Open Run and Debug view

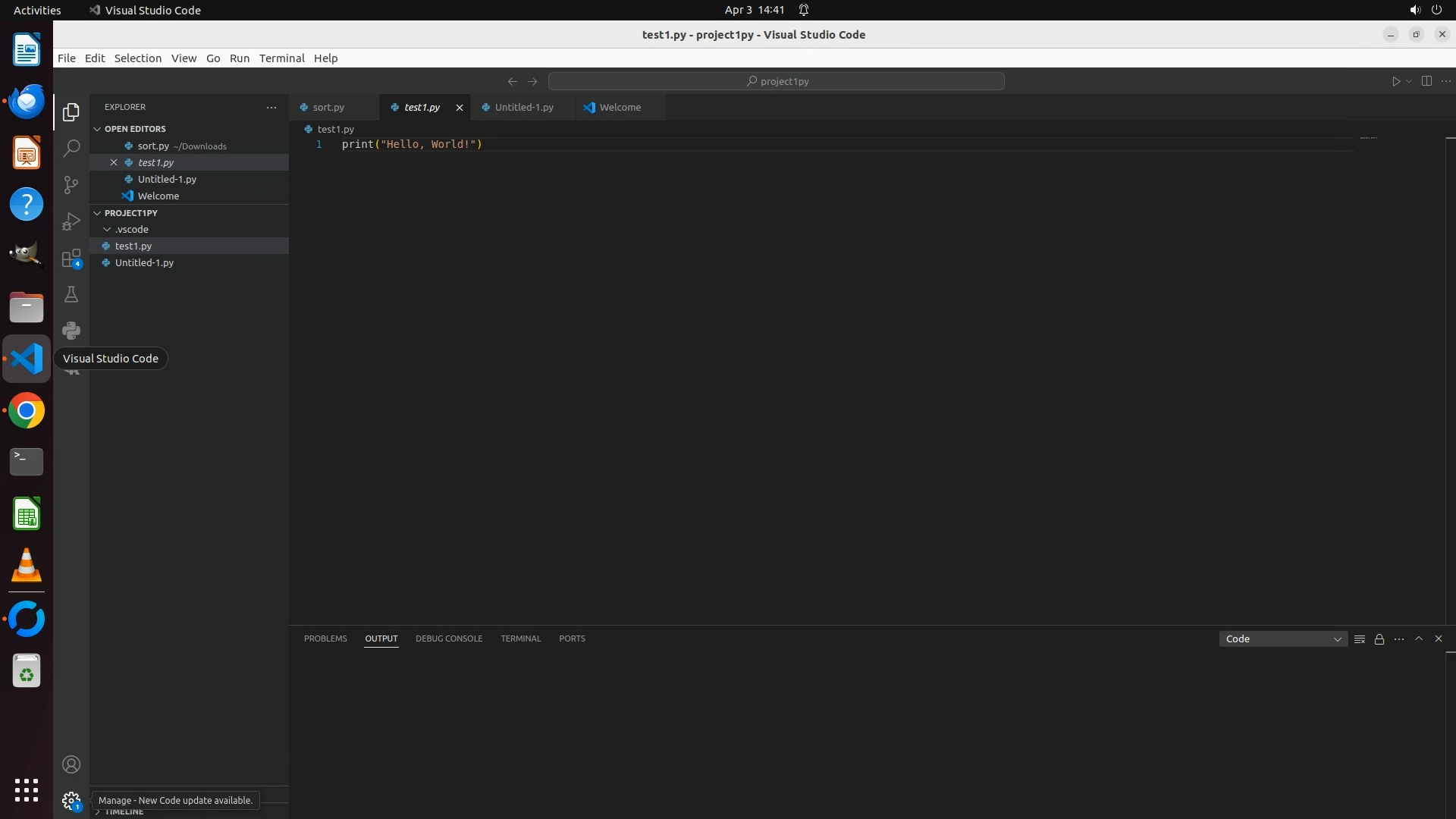click(71, 221)
